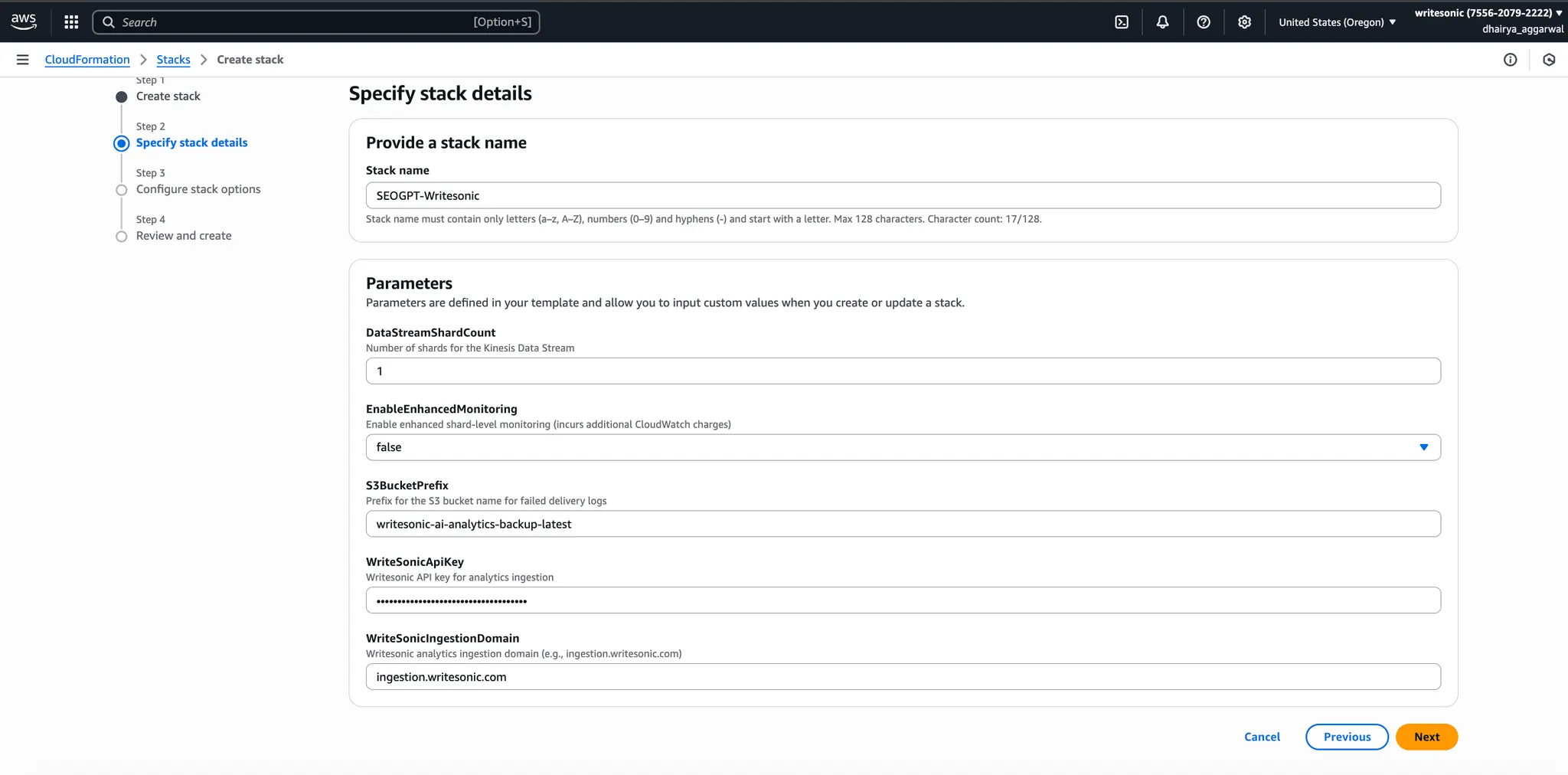Focus the top Search field

315,22
